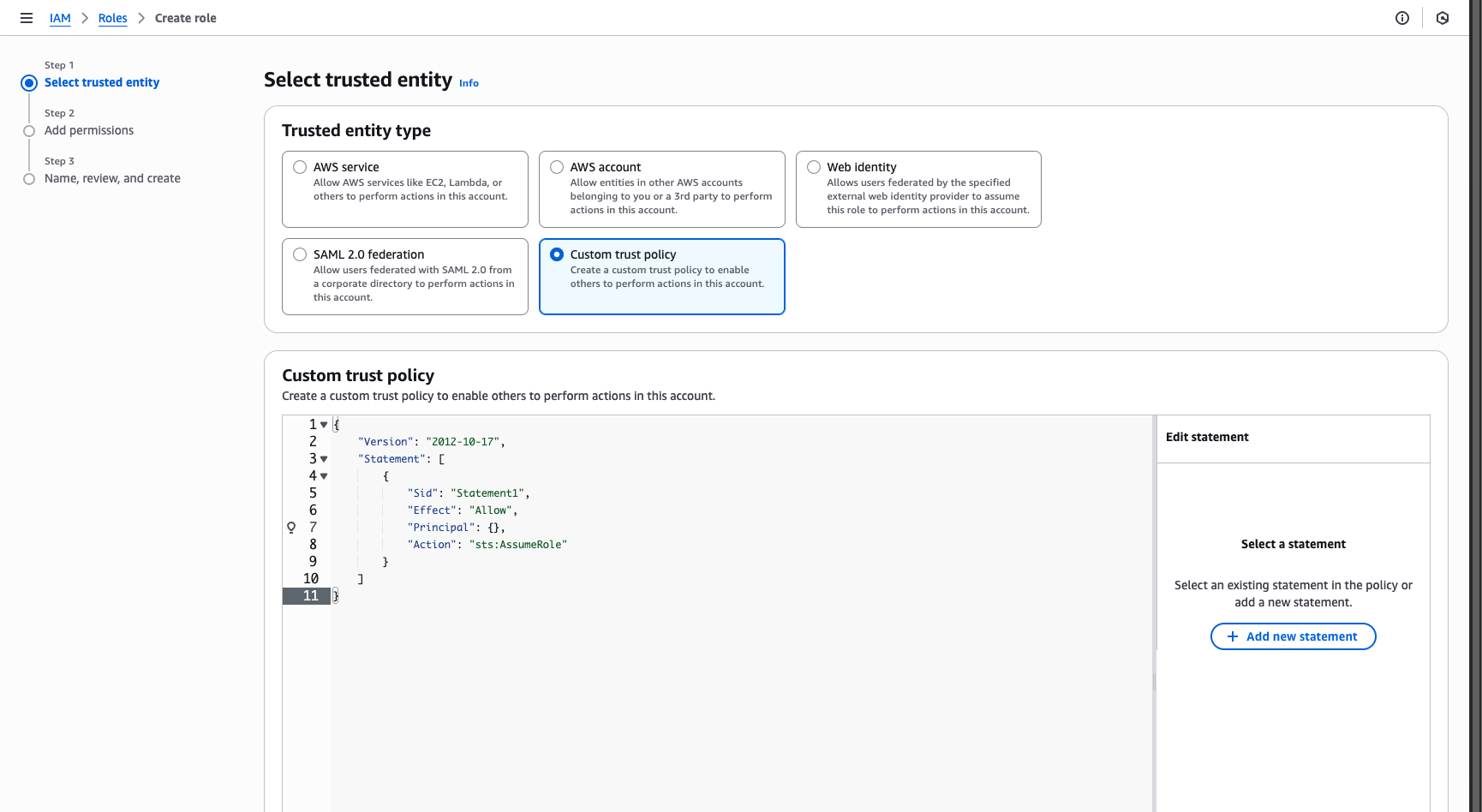The width and height of the screenshot is (1482, 812).
Task: Click the lightbulb hint beside line 7
Action: [x=291, y=527]
